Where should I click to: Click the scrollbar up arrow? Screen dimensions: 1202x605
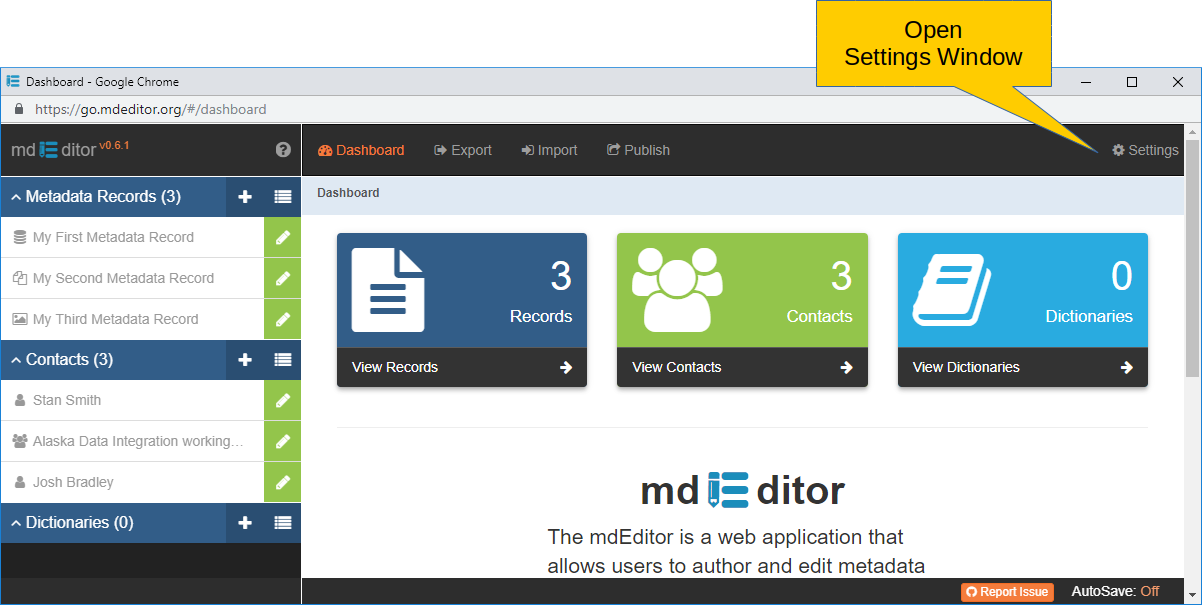[x=1191, y=131]
